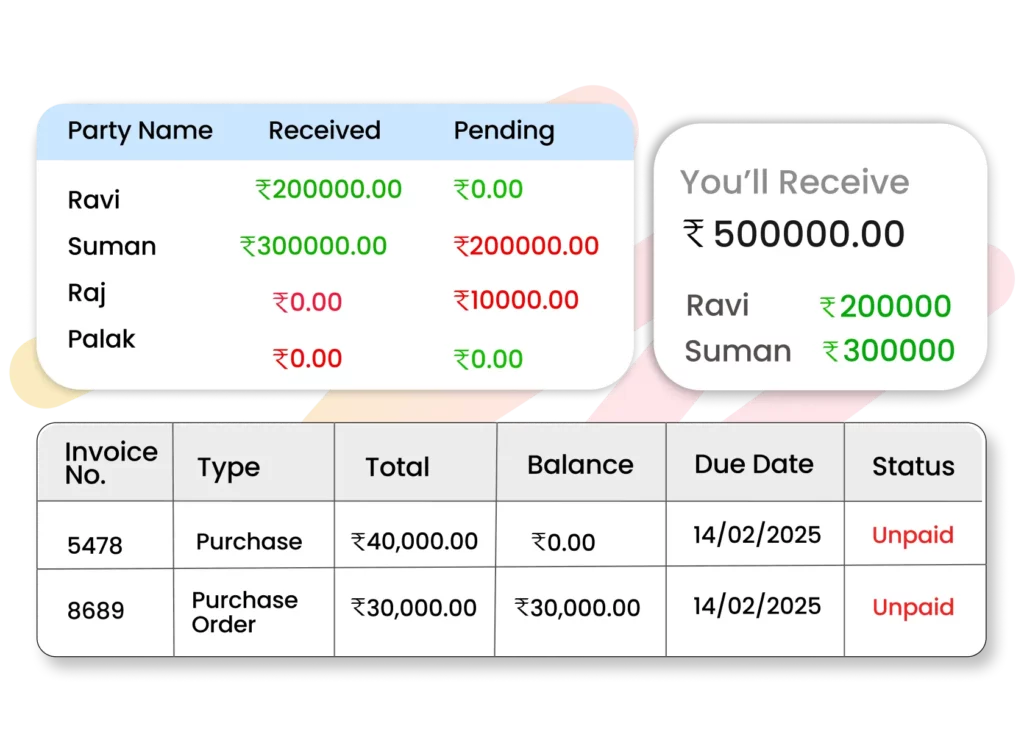Sort invoices by the Type column header
Image resolution: width=1024 pixels, height=744 pixels.
[228, 467]
